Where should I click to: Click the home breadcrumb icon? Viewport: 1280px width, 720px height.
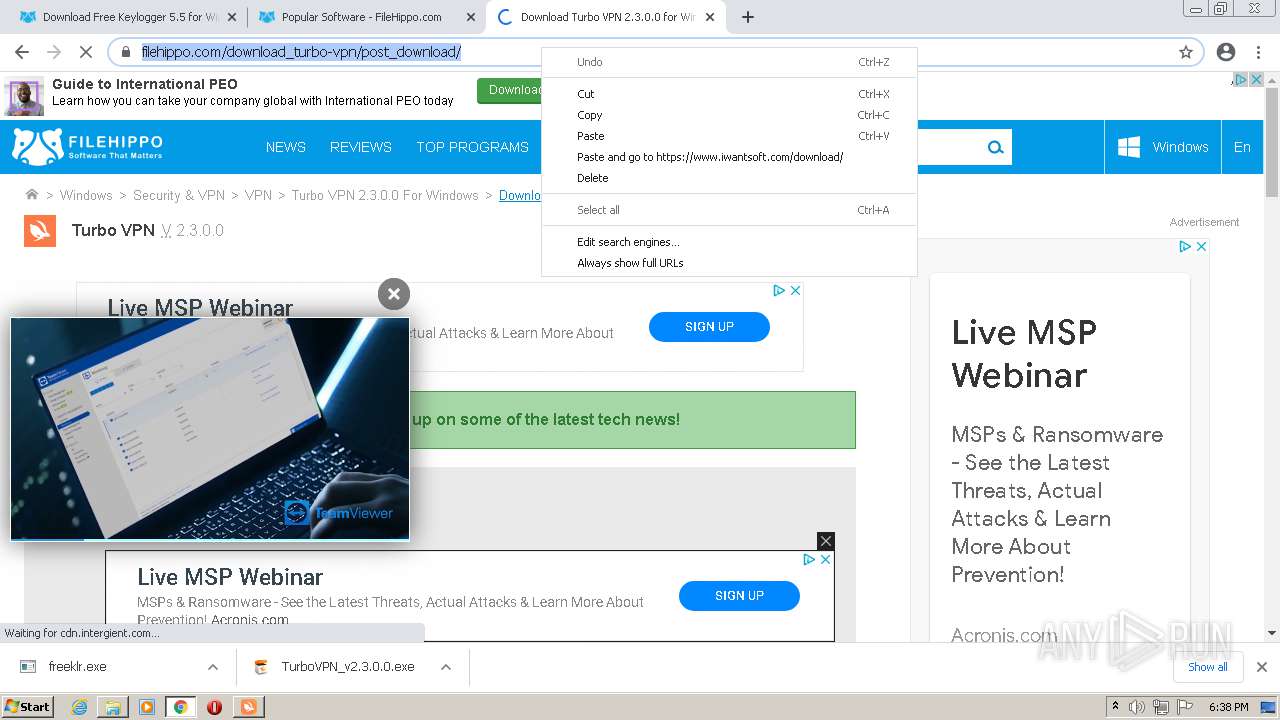[32, 195]
